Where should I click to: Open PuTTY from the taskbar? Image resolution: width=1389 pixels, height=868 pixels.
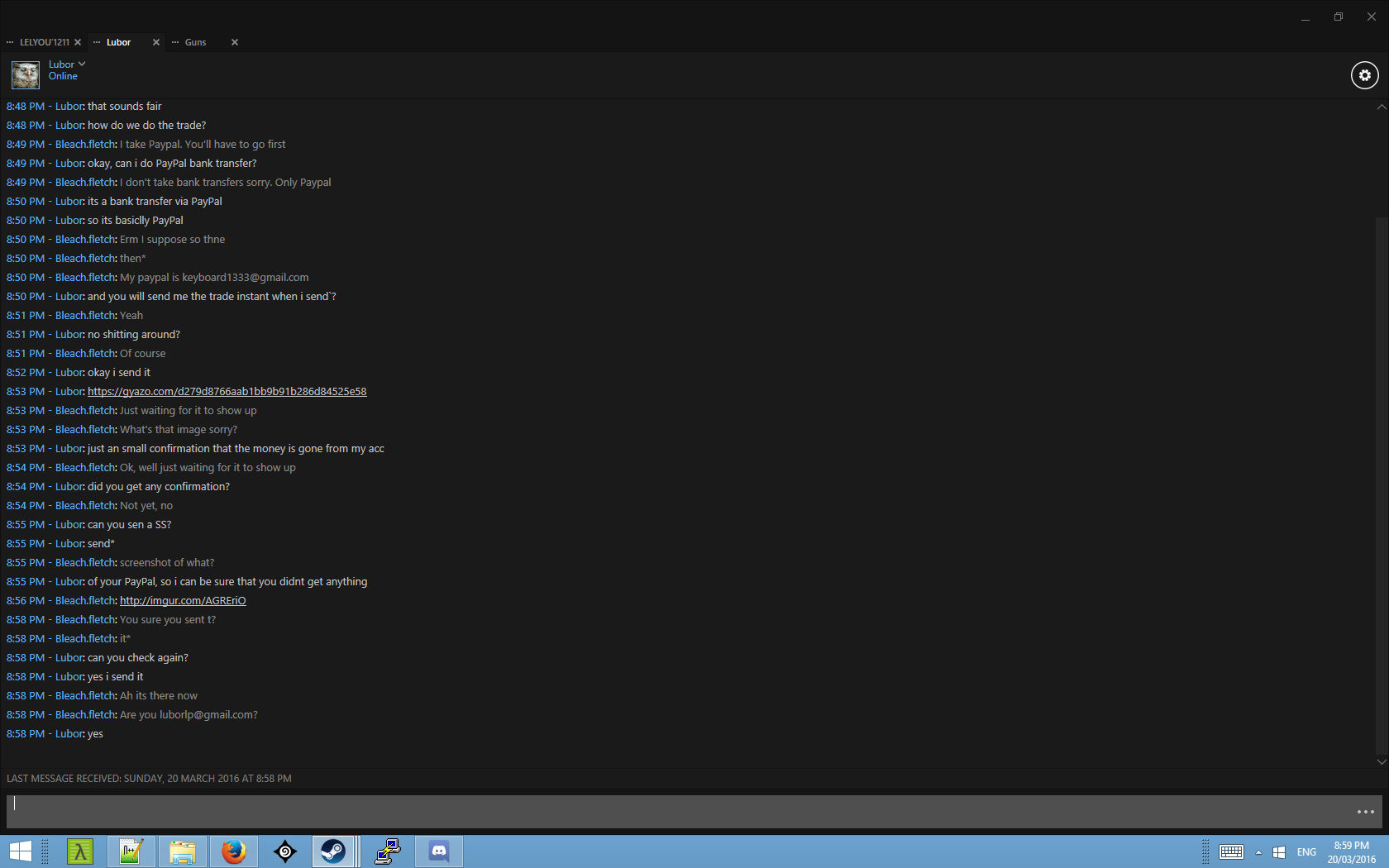click(x=387, y=851)
